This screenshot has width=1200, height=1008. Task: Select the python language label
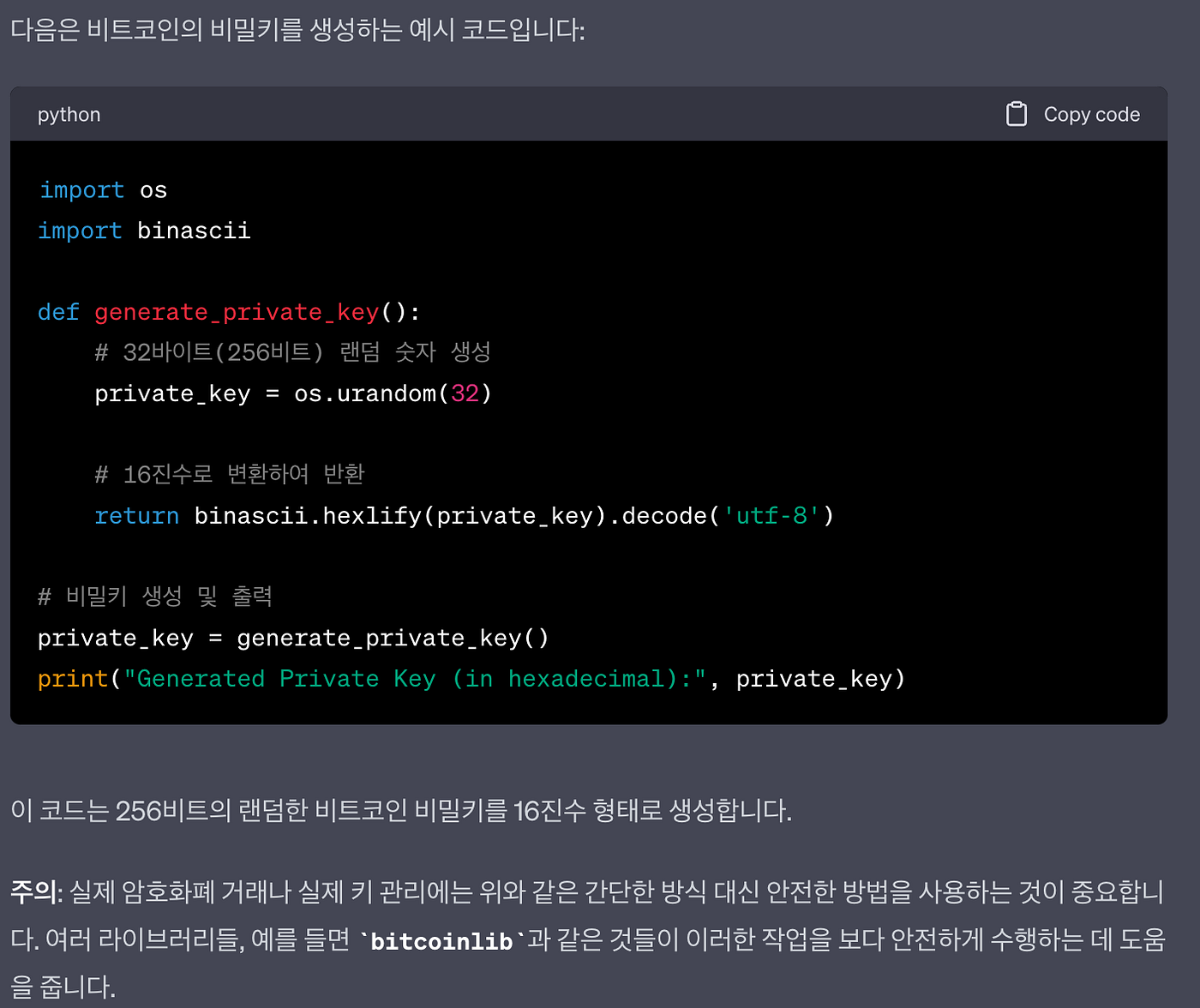[69, 114]
